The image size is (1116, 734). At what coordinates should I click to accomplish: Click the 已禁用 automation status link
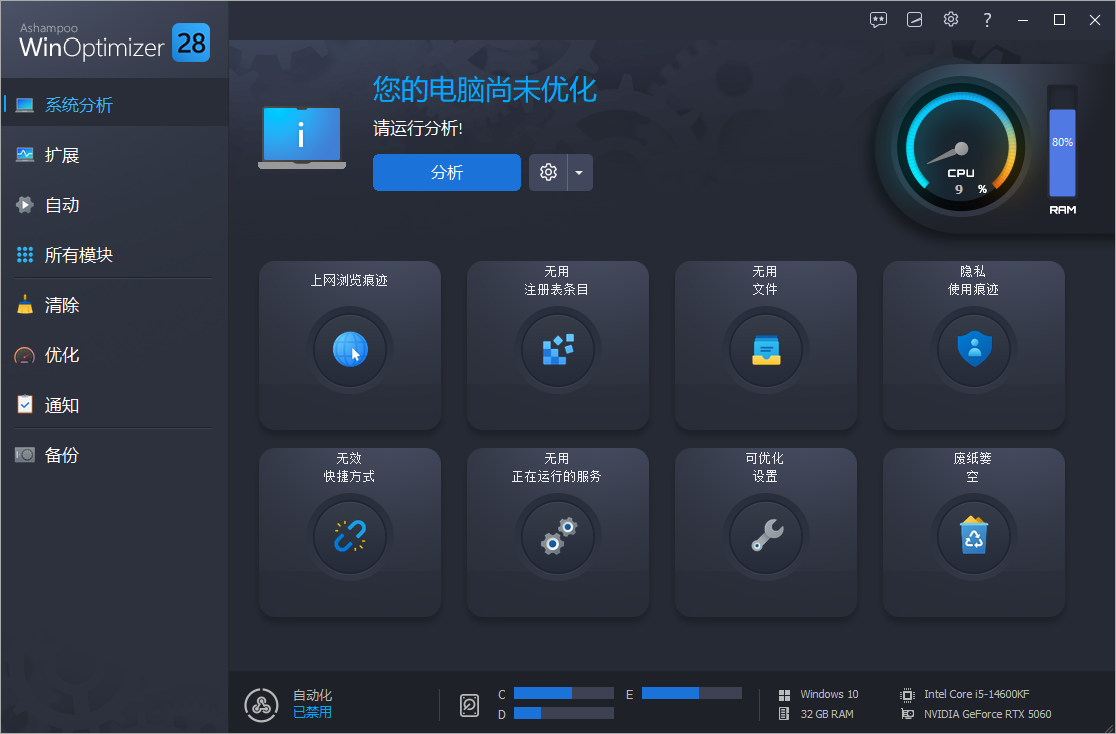click(312, 712)
